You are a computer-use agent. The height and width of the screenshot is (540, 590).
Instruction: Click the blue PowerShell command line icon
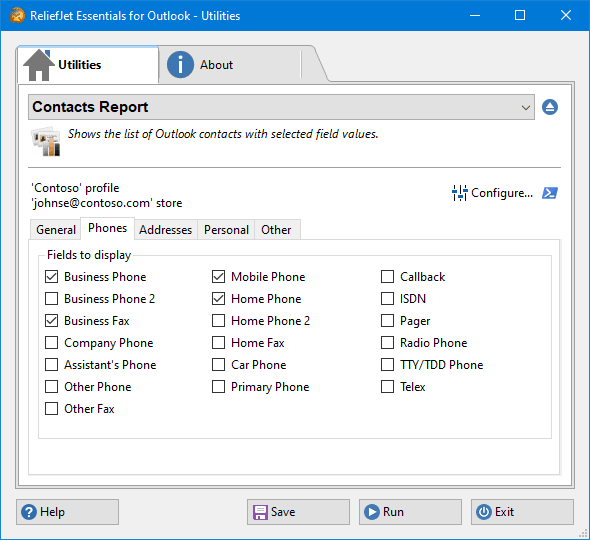tap(550, 193)
